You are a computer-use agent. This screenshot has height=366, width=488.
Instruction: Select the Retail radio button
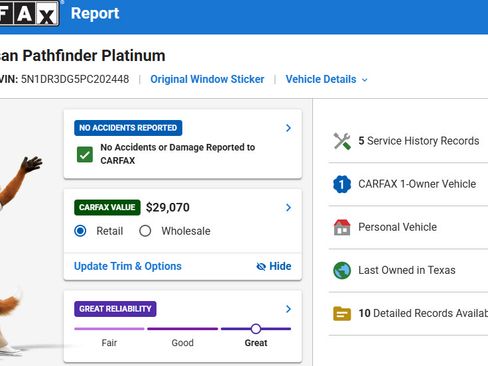(x=80, y=231)
